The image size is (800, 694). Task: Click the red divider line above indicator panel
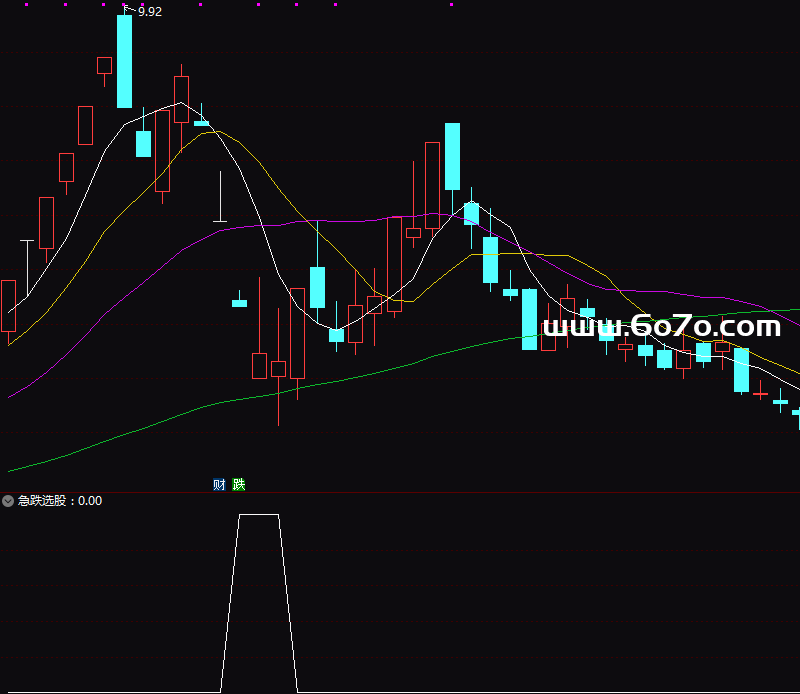click(x=400, y=492)
